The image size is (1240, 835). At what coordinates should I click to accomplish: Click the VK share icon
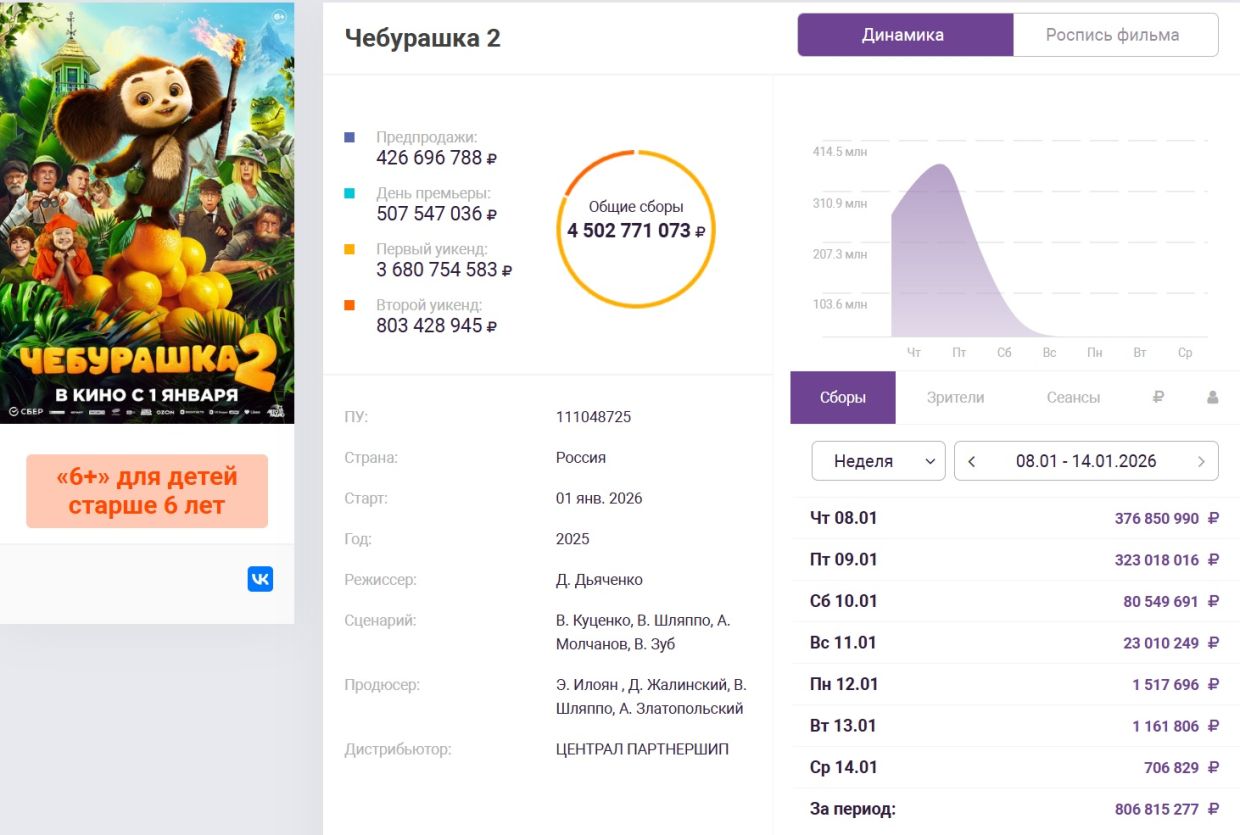[x=260, y=579]
